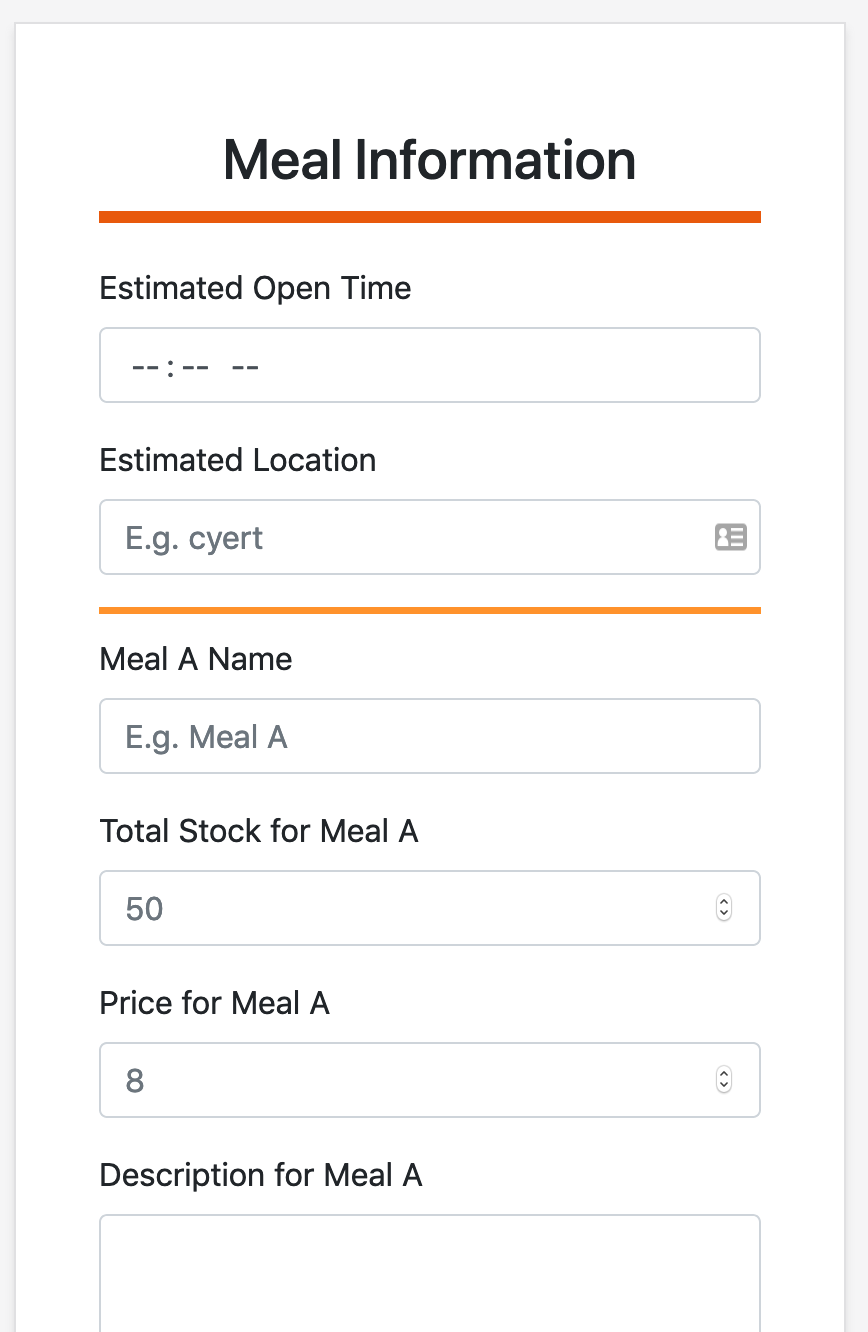This screenshot has width=868, height=1332.
Task: Click the 'Estimated Open Time' label
Action: pyautogui.click(x=255, y=288)
